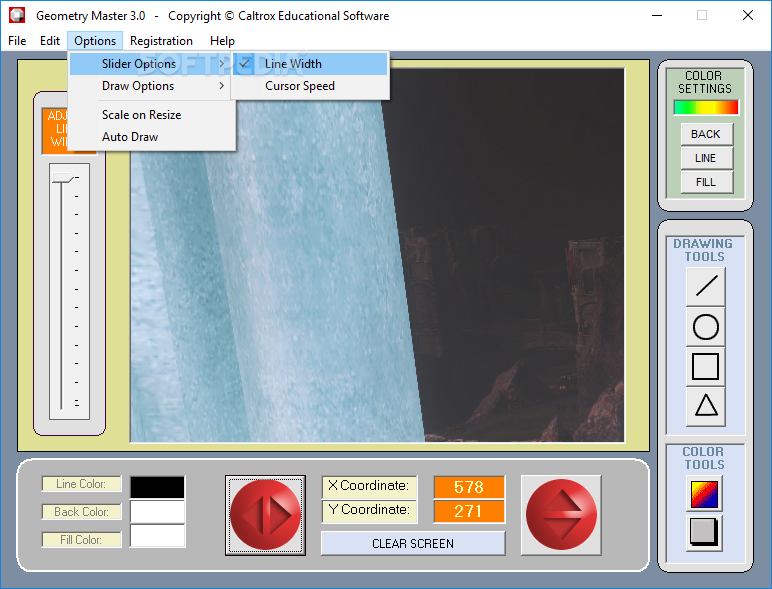Expand the Draw Options submenu
Viewport: 772px width, 589px height.
click(x=149, y=86)
